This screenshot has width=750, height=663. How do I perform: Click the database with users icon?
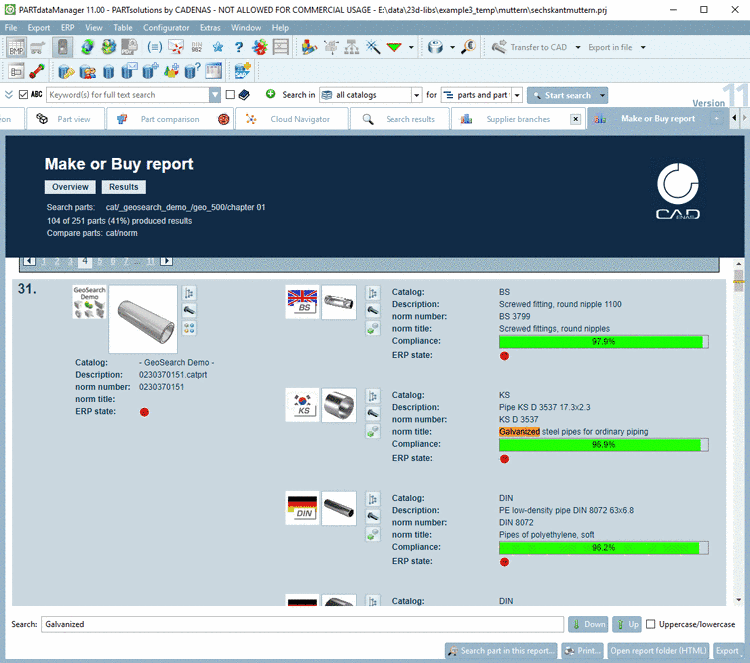[x=88, y=71]
